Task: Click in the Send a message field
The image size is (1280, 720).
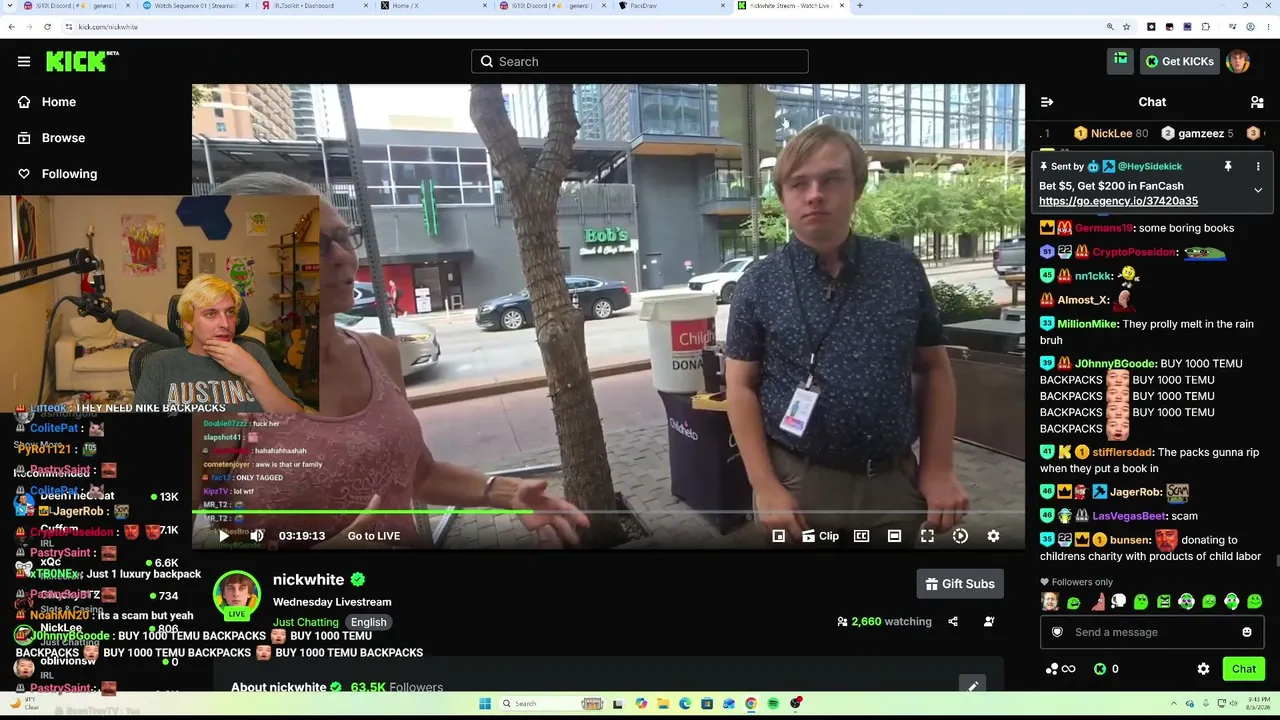Action: 1152,632
